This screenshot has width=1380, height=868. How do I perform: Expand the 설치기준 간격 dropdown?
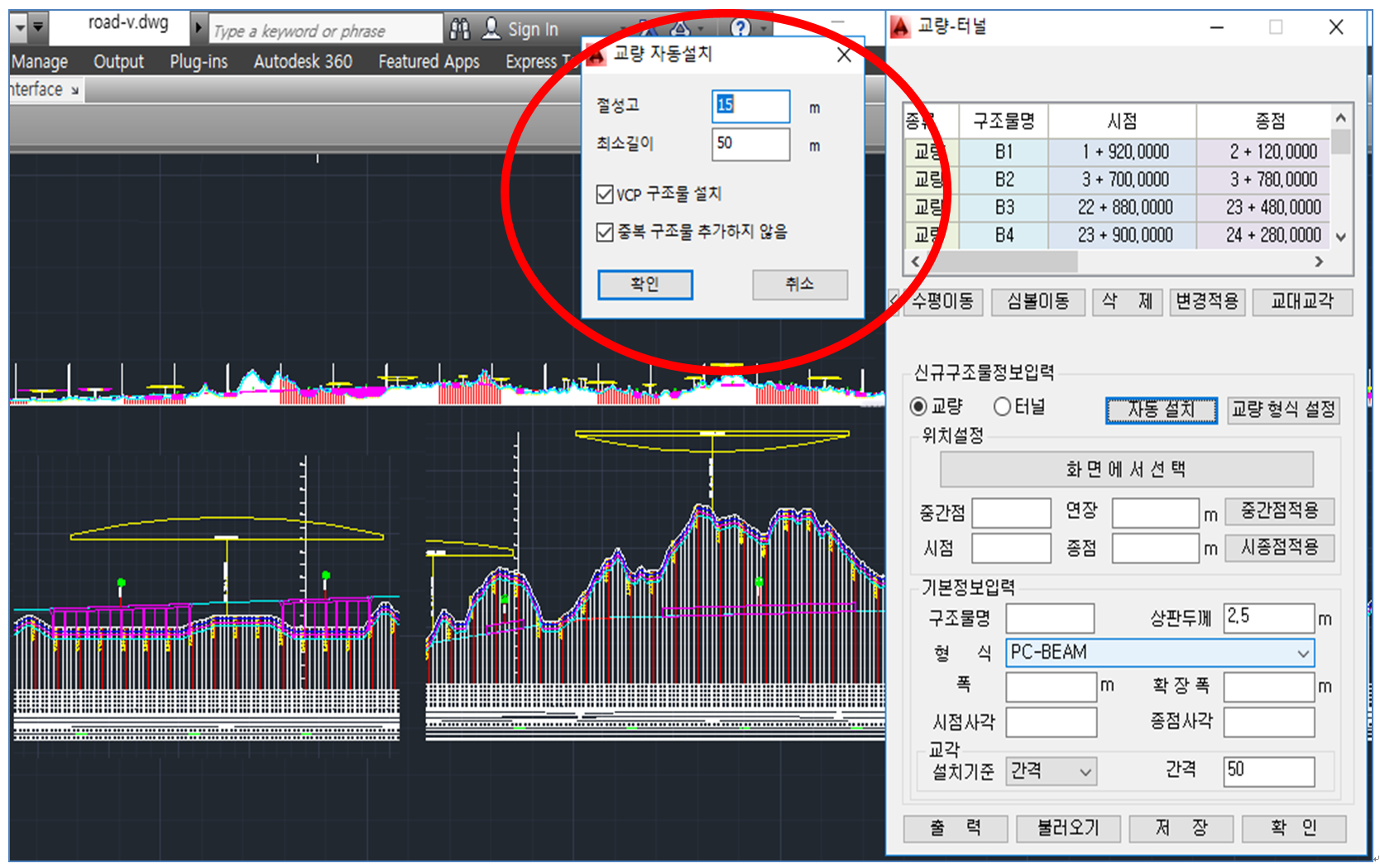1085,772
